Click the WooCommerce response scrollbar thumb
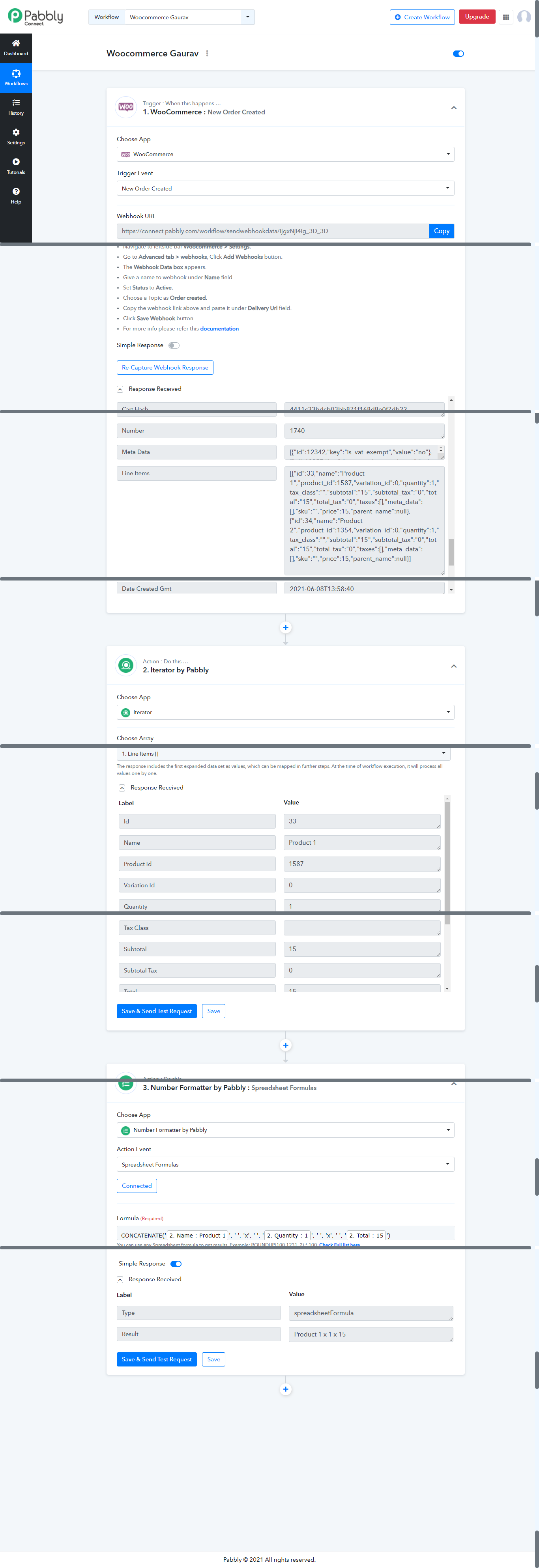Viewport: 539px width, 1568px height. pos(451,552)
